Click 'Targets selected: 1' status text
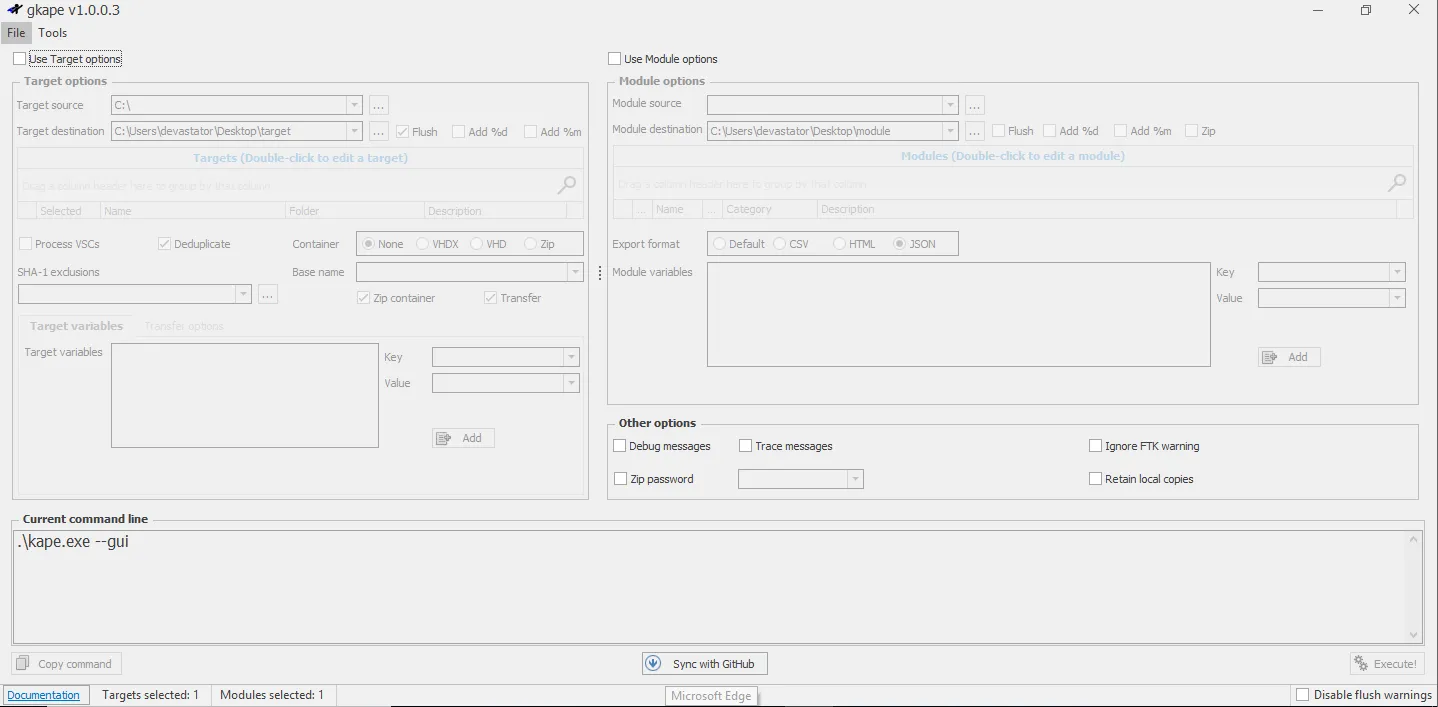Viewport: 1438px width, 707px height. click(x=150, y=695)
